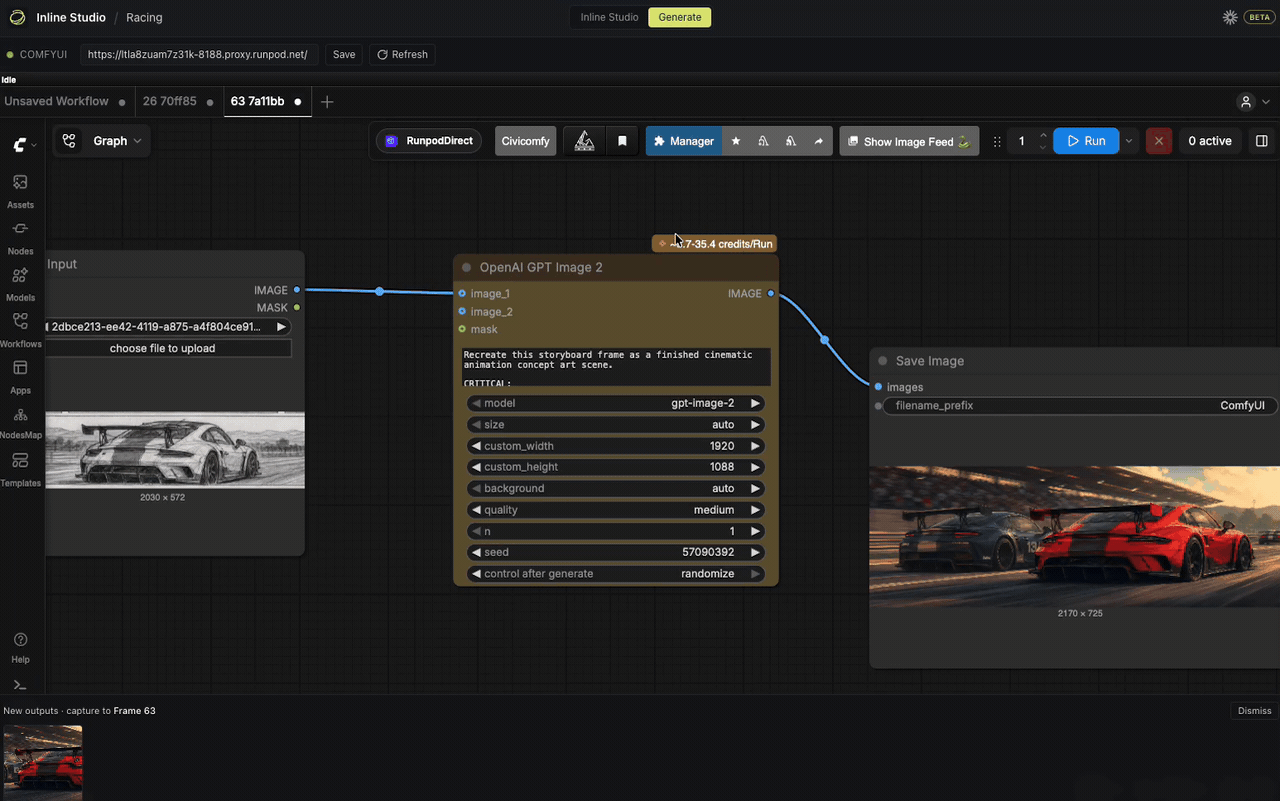
Task: Open the Nodes library panel
Action: (20, 237)
